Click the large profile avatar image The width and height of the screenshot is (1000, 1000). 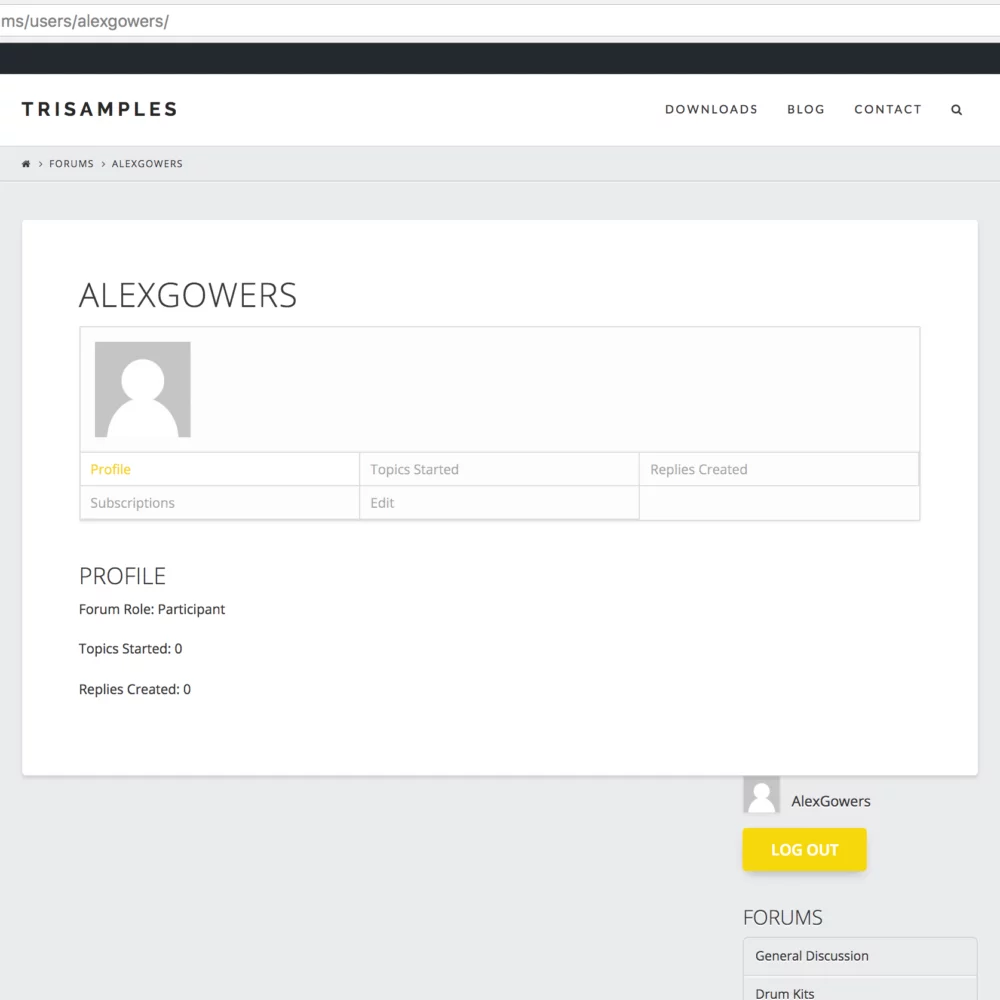(143, 390)
